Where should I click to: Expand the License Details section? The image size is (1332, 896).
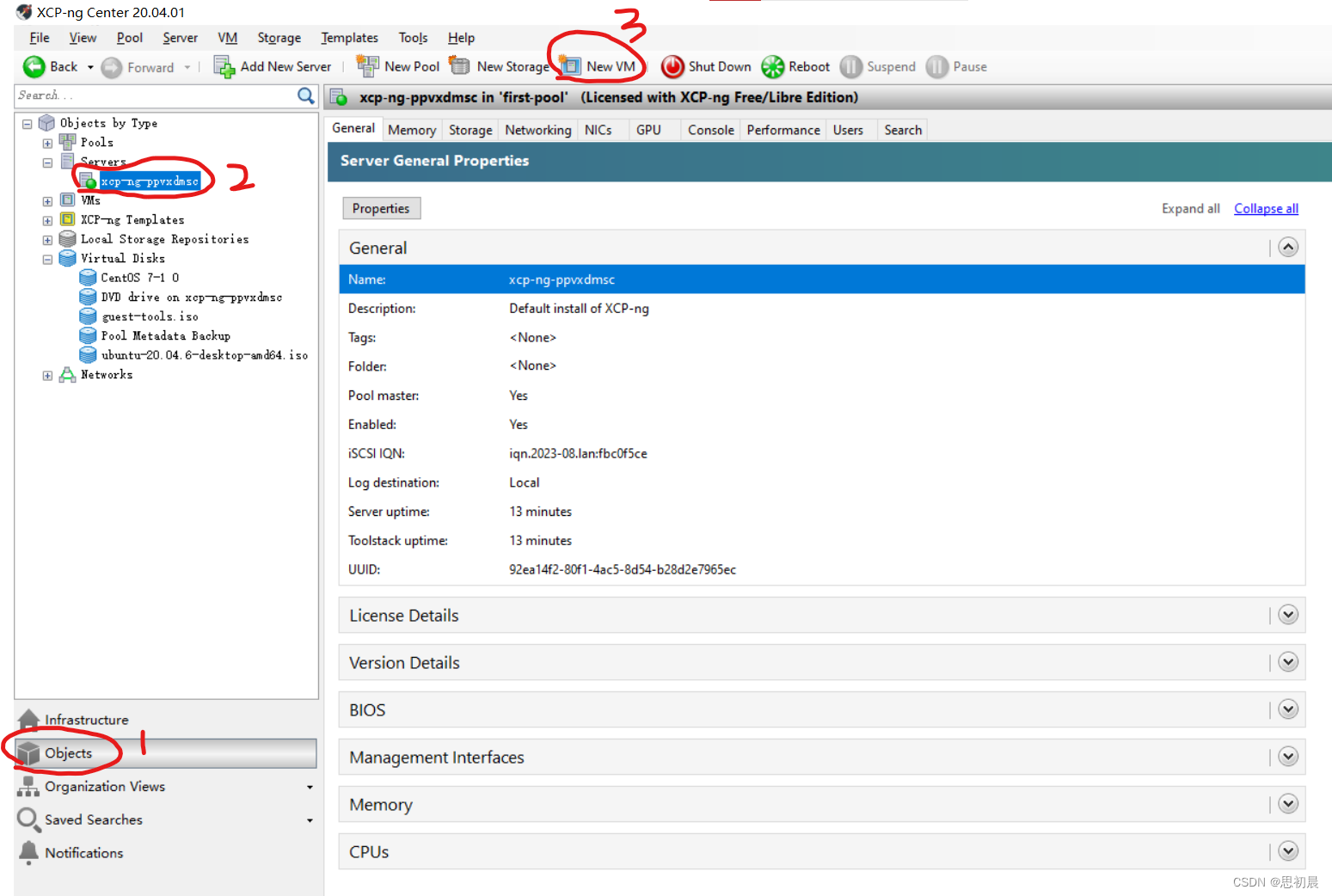click(1287, 615)
